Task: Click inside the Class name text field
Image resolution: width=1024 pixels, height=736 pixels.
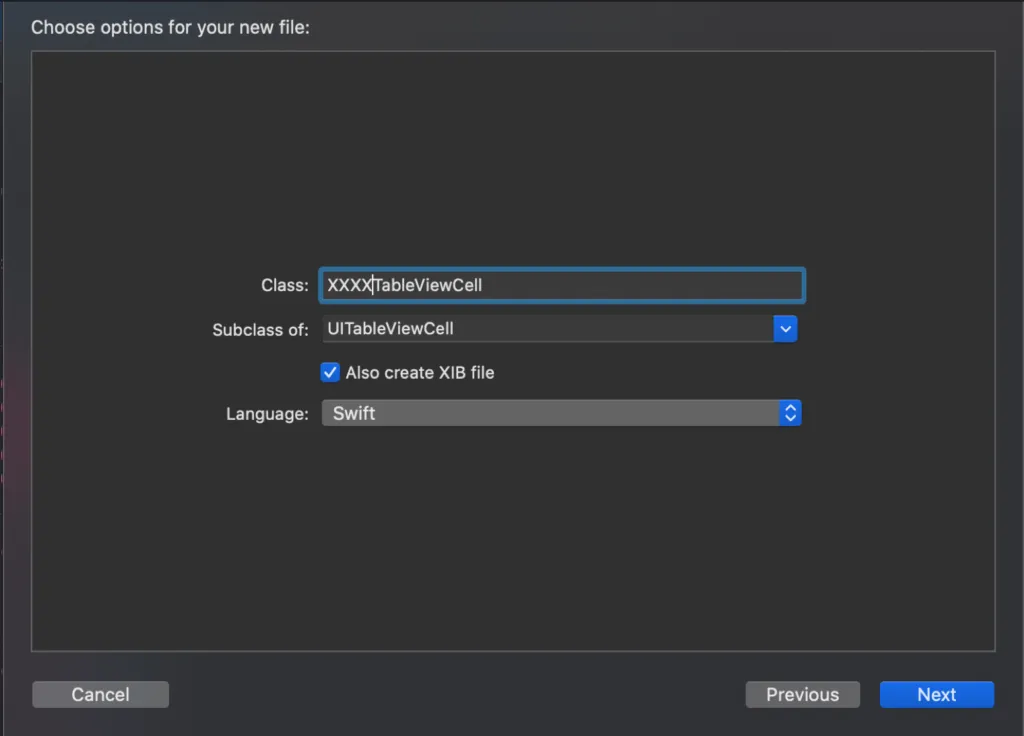Action: coord(560,285)
